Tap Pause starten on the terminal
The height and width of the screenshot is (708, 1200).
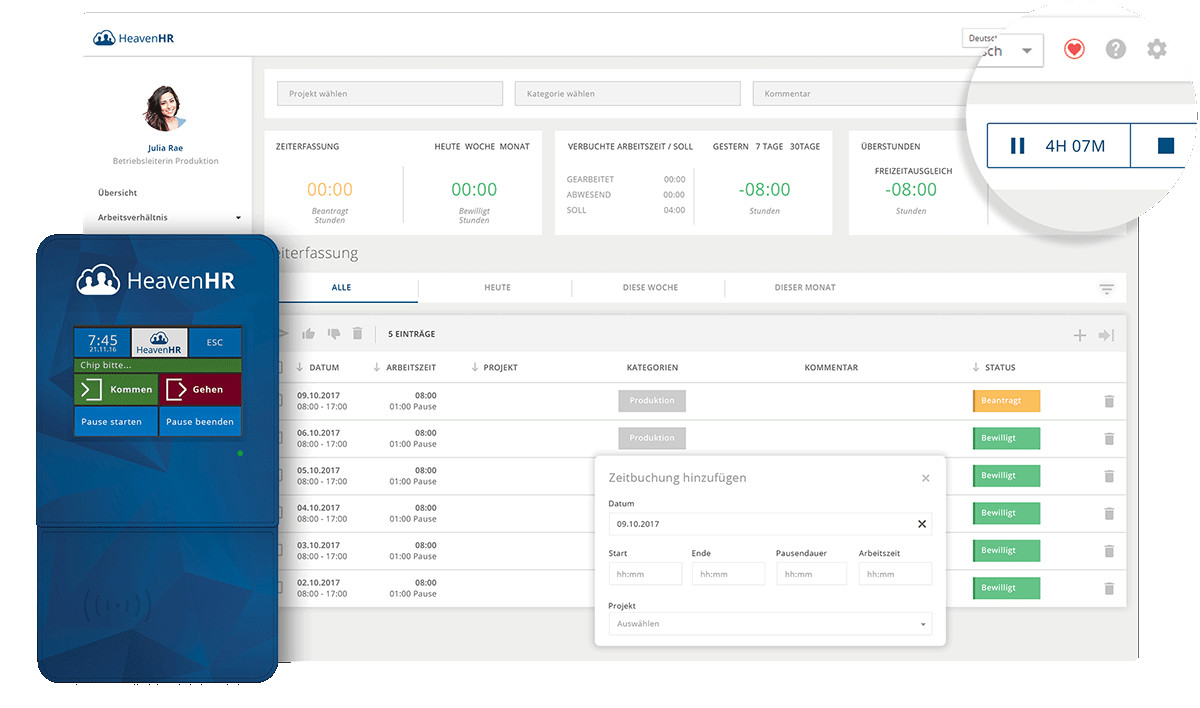click(x=116, y=422)
